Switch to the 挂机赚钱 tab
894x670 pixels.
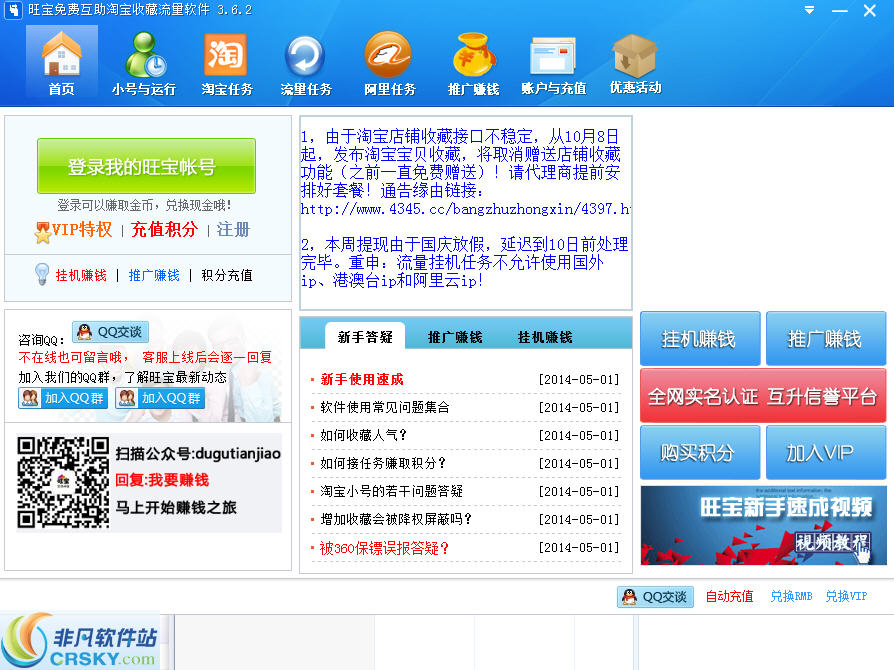[545, 336]
